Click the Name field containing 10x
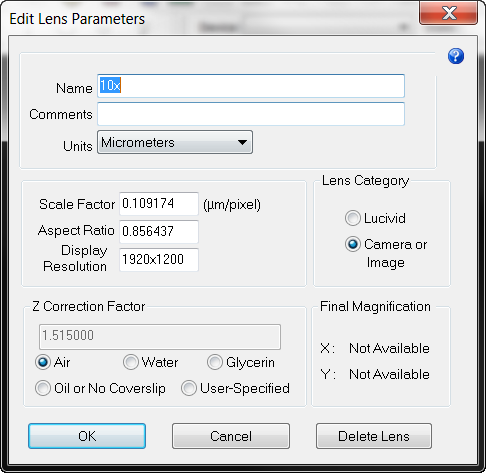The image size is (486, 473). (251, 86)
